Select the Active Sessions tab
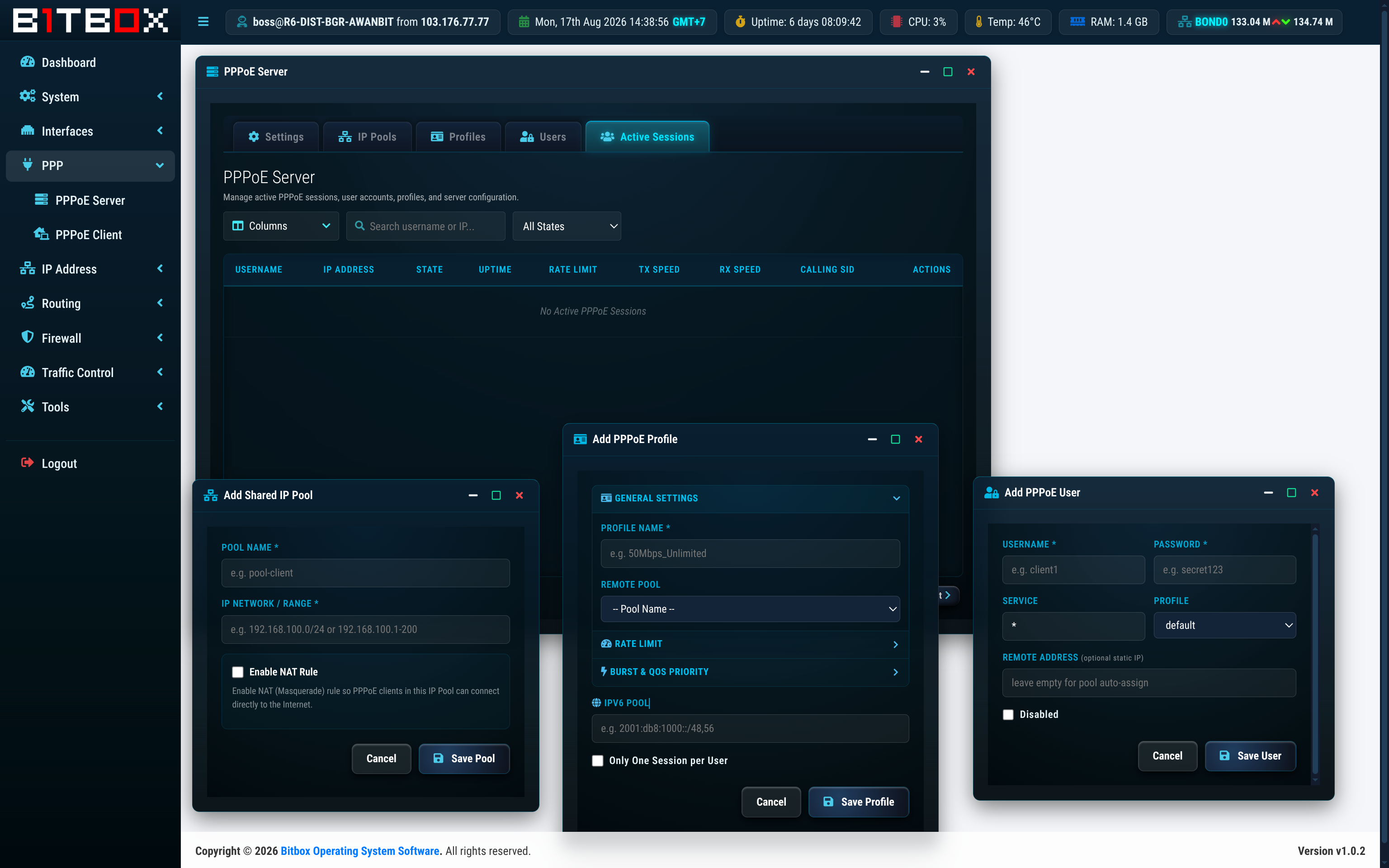Image resolution: width=1389 pixels, height=868 pixels. pos(647,137)
